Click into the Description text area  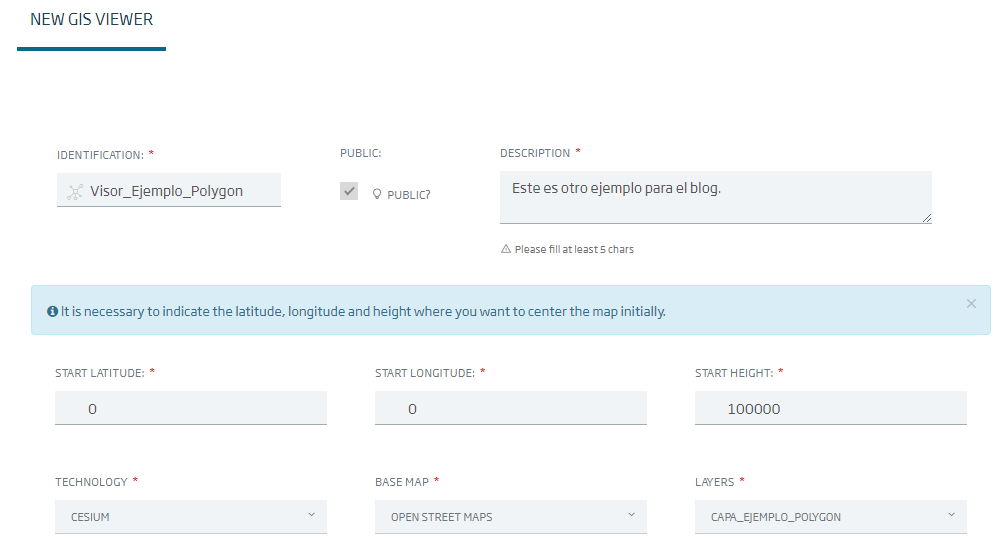coord(715,197)
